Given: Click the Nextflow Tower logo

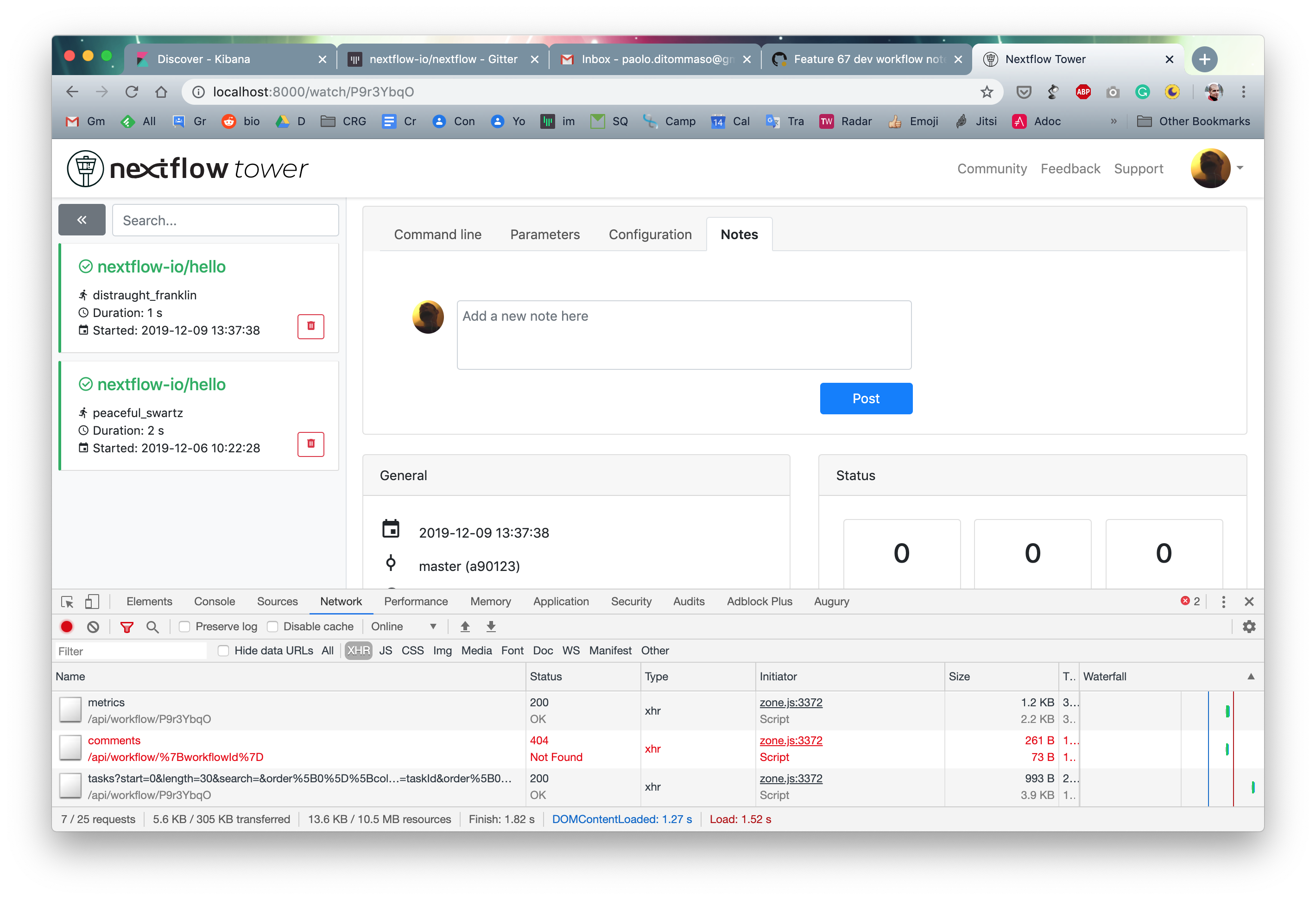Looking at the screenshot, I should click(x=187, y=168).
